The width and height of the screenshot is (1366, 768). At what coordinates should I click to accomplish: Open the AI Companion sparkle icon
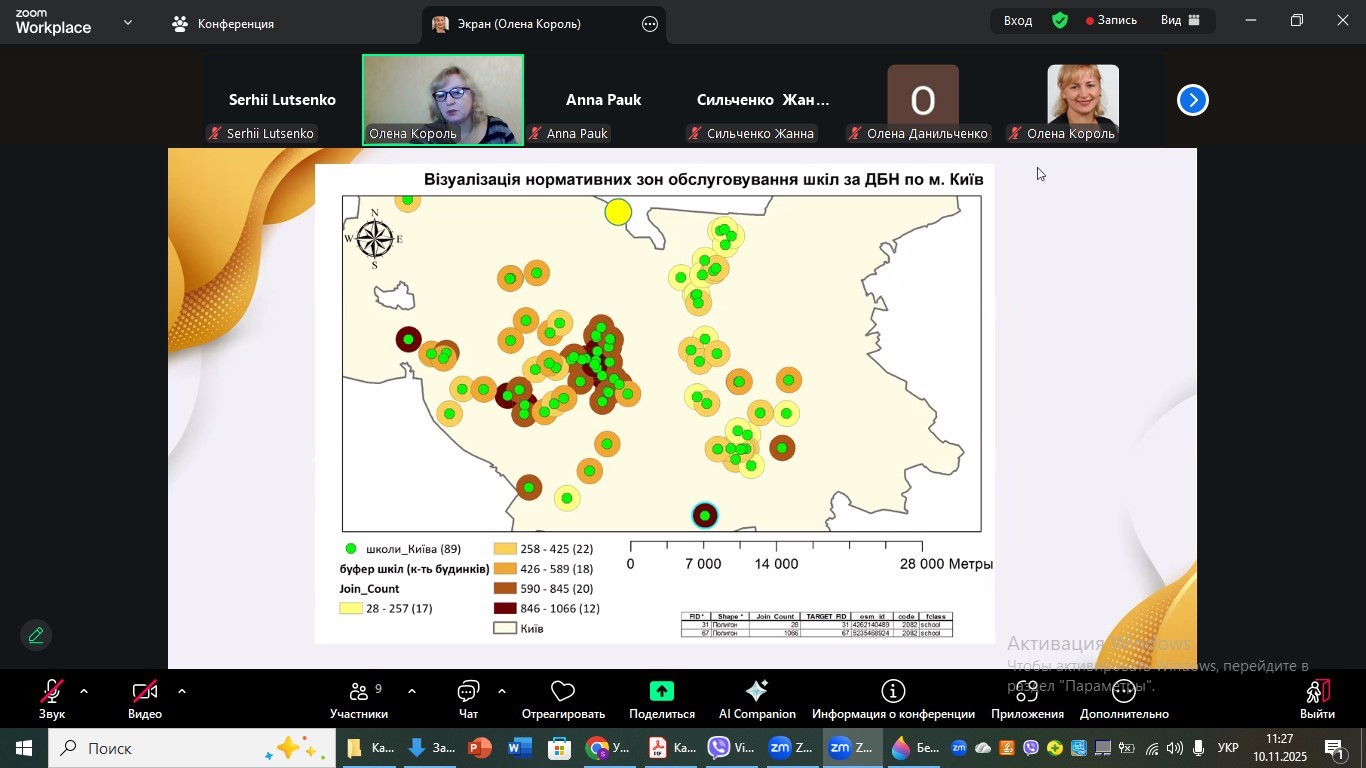(757, 692)
